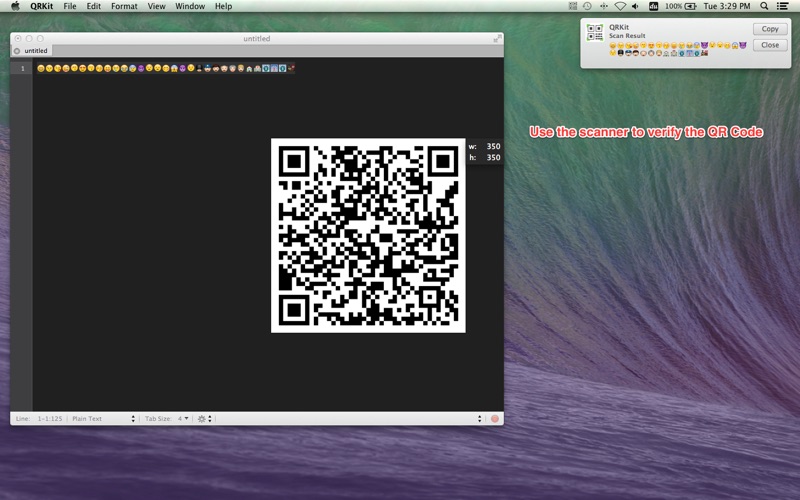Click the QRKit QR icon in the menu bar
The height and width of the screenshot is (500, 800).
tap(572, 6)
